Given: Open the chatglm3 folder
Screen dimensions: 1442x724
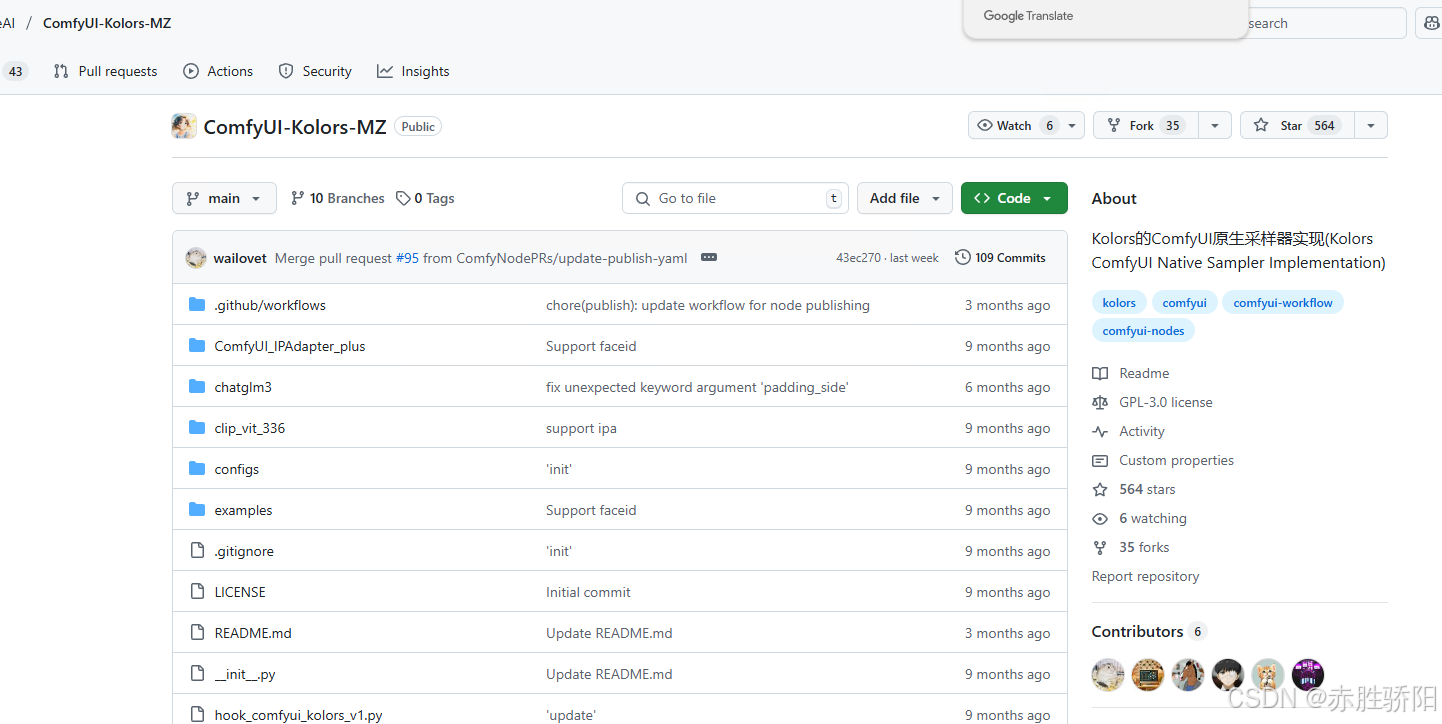Looking at the screenshot, I should pyautogui.click(x=243, y=387).
